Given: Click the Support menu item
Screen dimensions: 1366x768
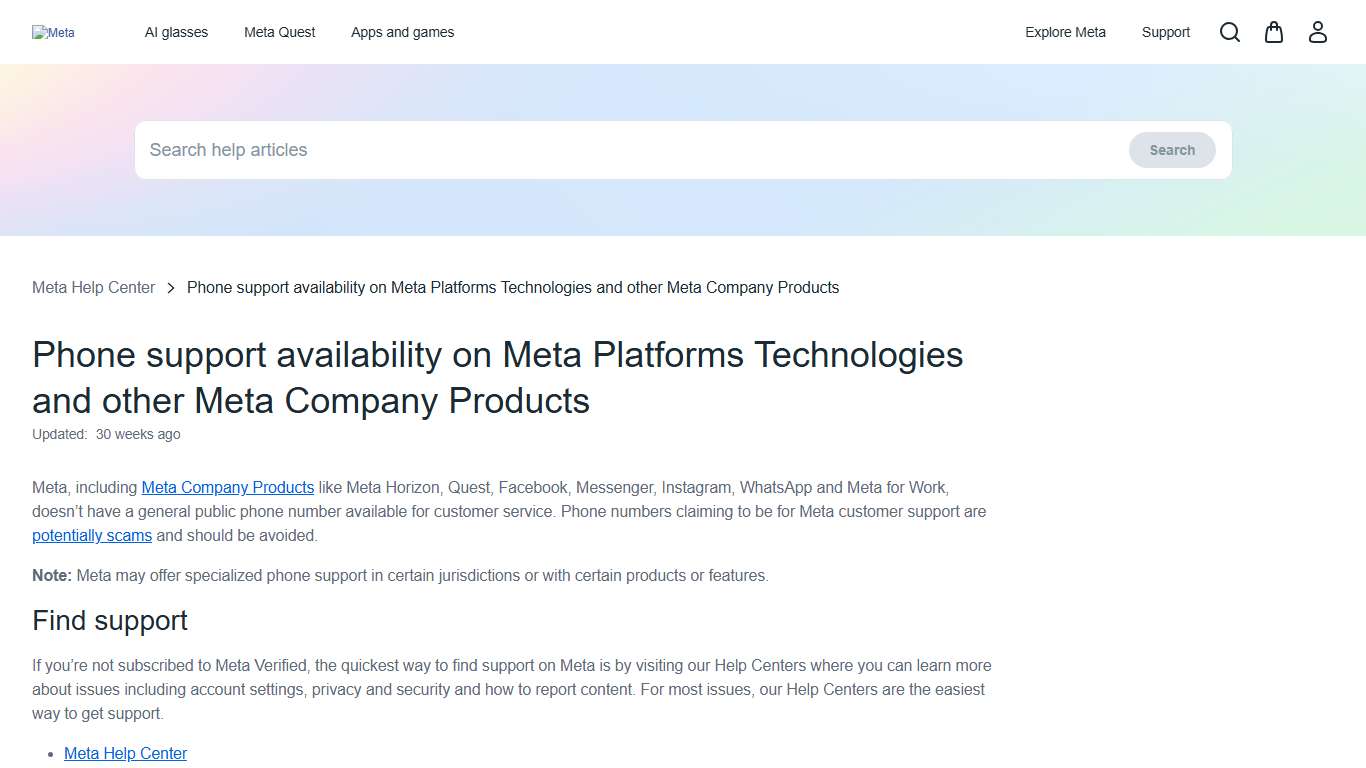Looking at the screenshot, I should (x=1165, y=32).
